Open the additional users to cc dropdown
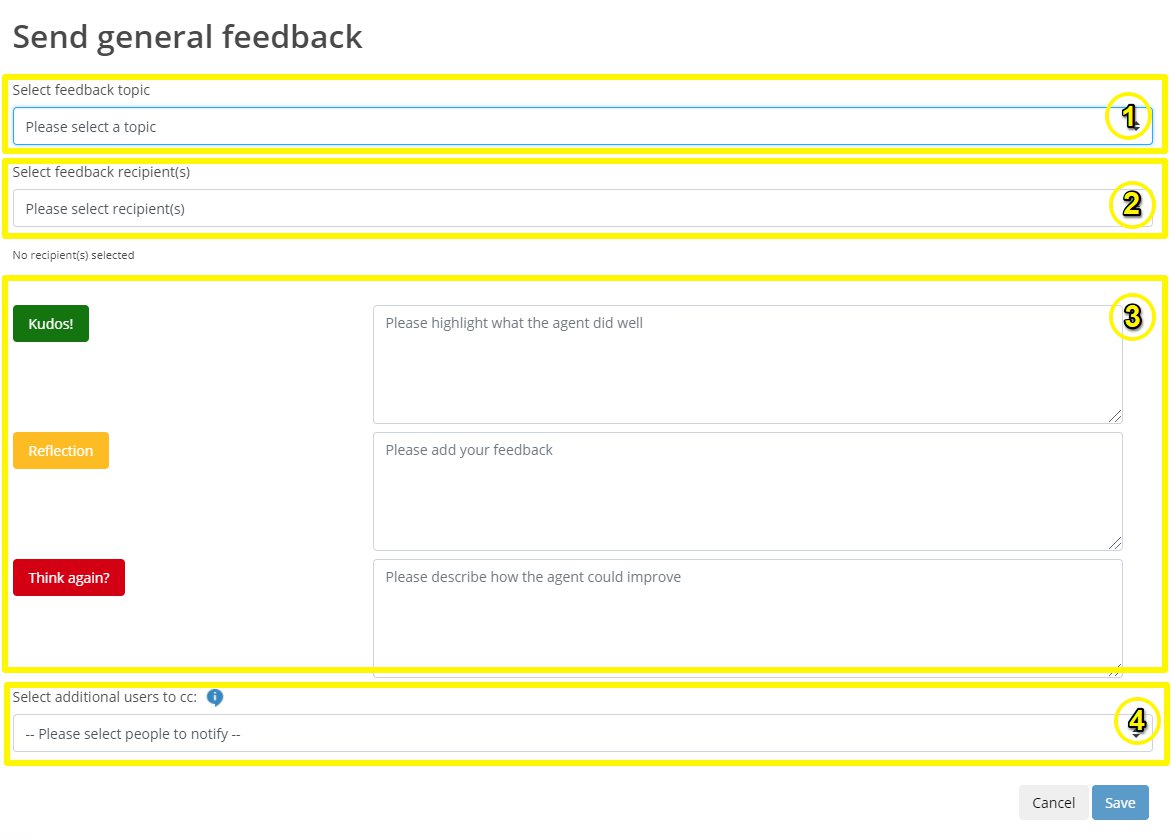The width and height of the screenshot is (1172, 838). click(582, 733)
